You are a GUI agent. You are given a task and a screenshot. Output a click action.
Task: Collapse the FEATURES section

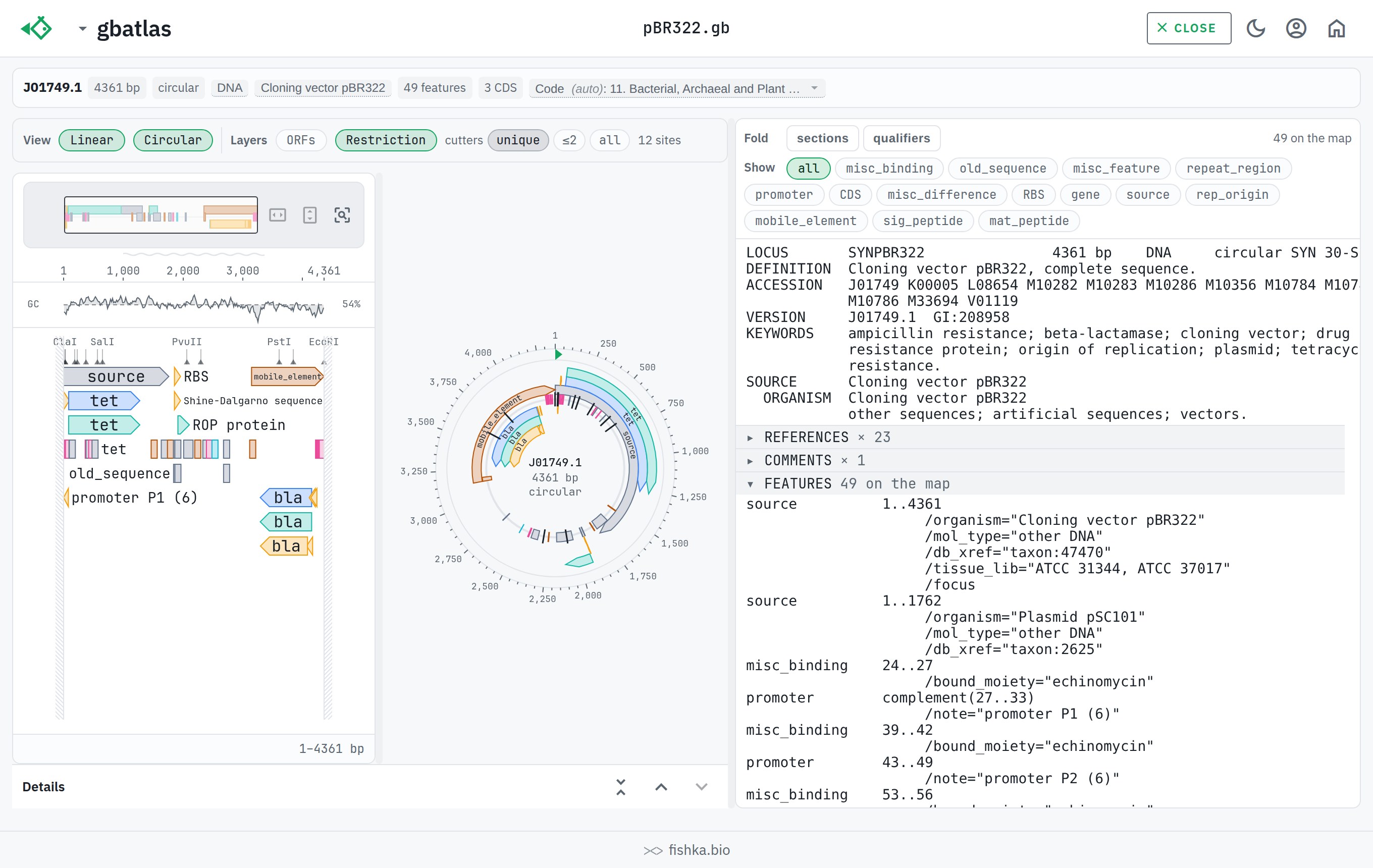(1040, 484)
